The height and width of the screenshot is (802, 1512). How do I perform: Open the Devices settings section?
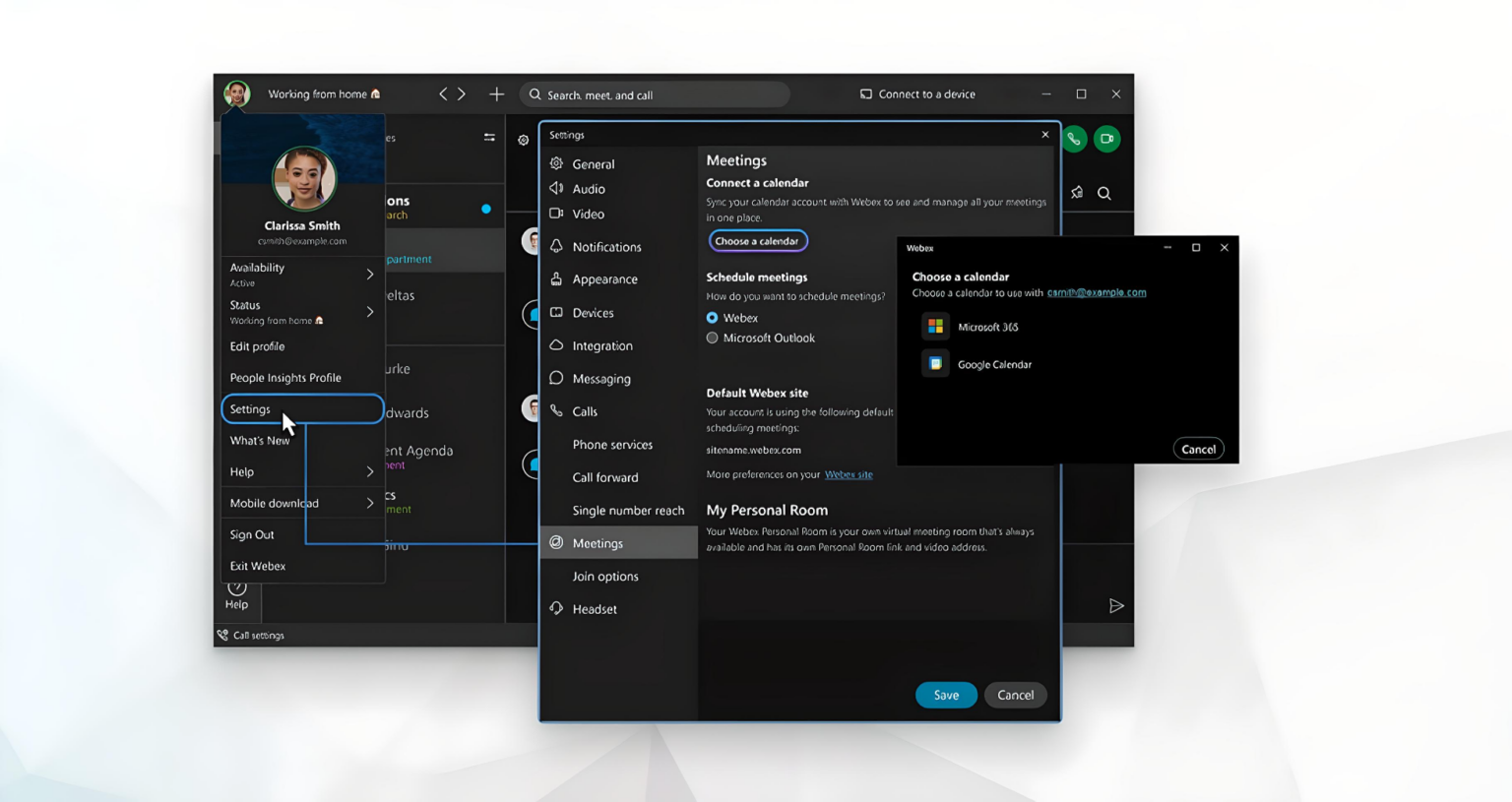(x=594, y=312)
